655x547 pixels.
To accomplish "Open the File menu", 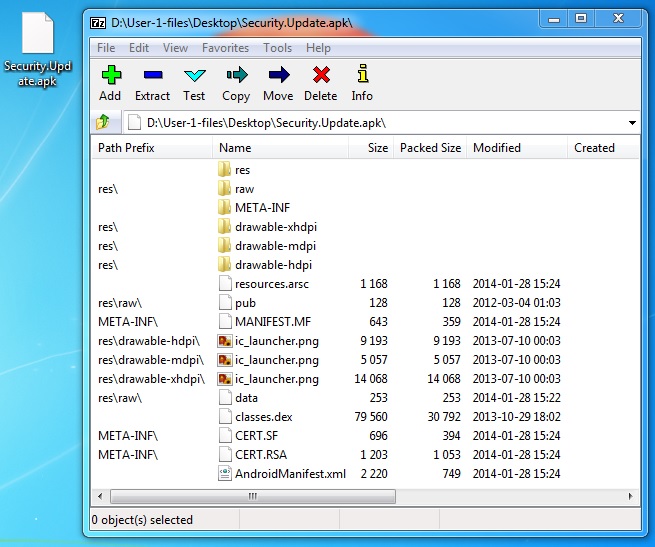I will (106, 48).
